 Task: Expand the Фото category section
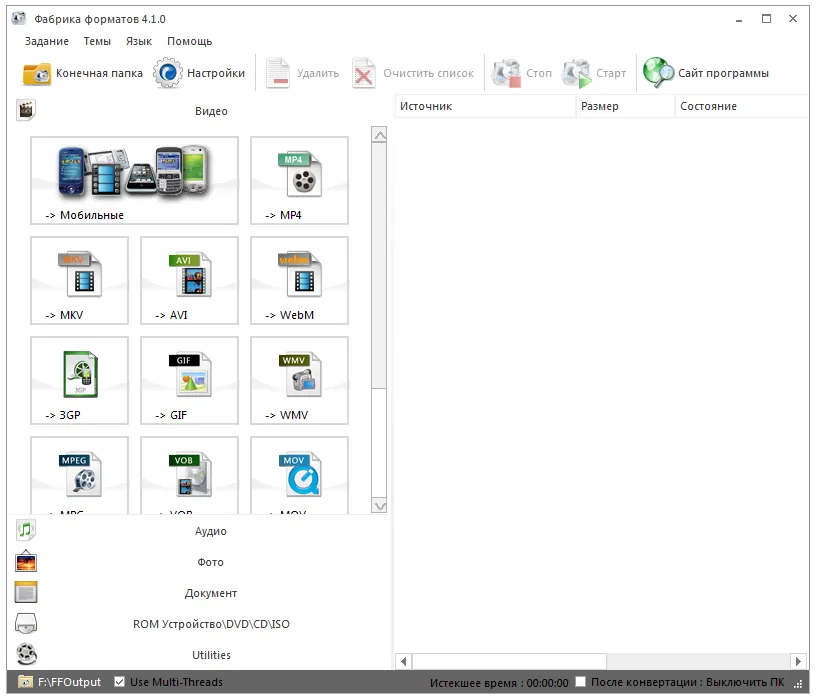click(x=210, y=562)
